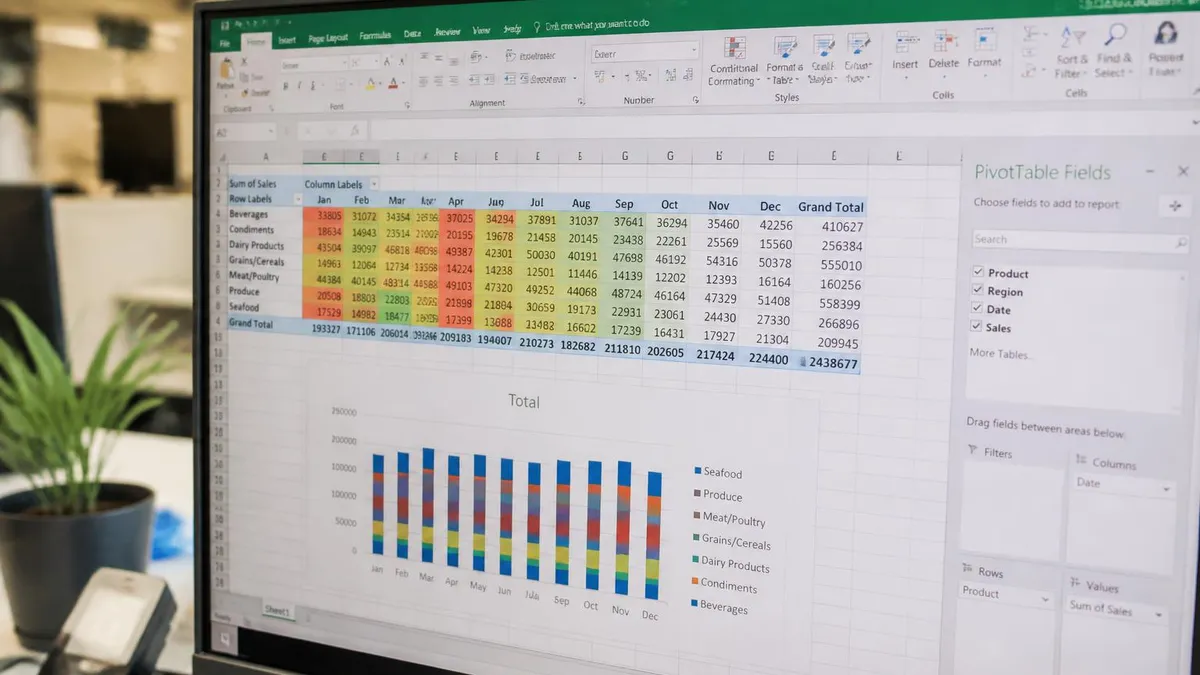
Task: Click the red Font Color icon
Action: [x=394, y=83]
